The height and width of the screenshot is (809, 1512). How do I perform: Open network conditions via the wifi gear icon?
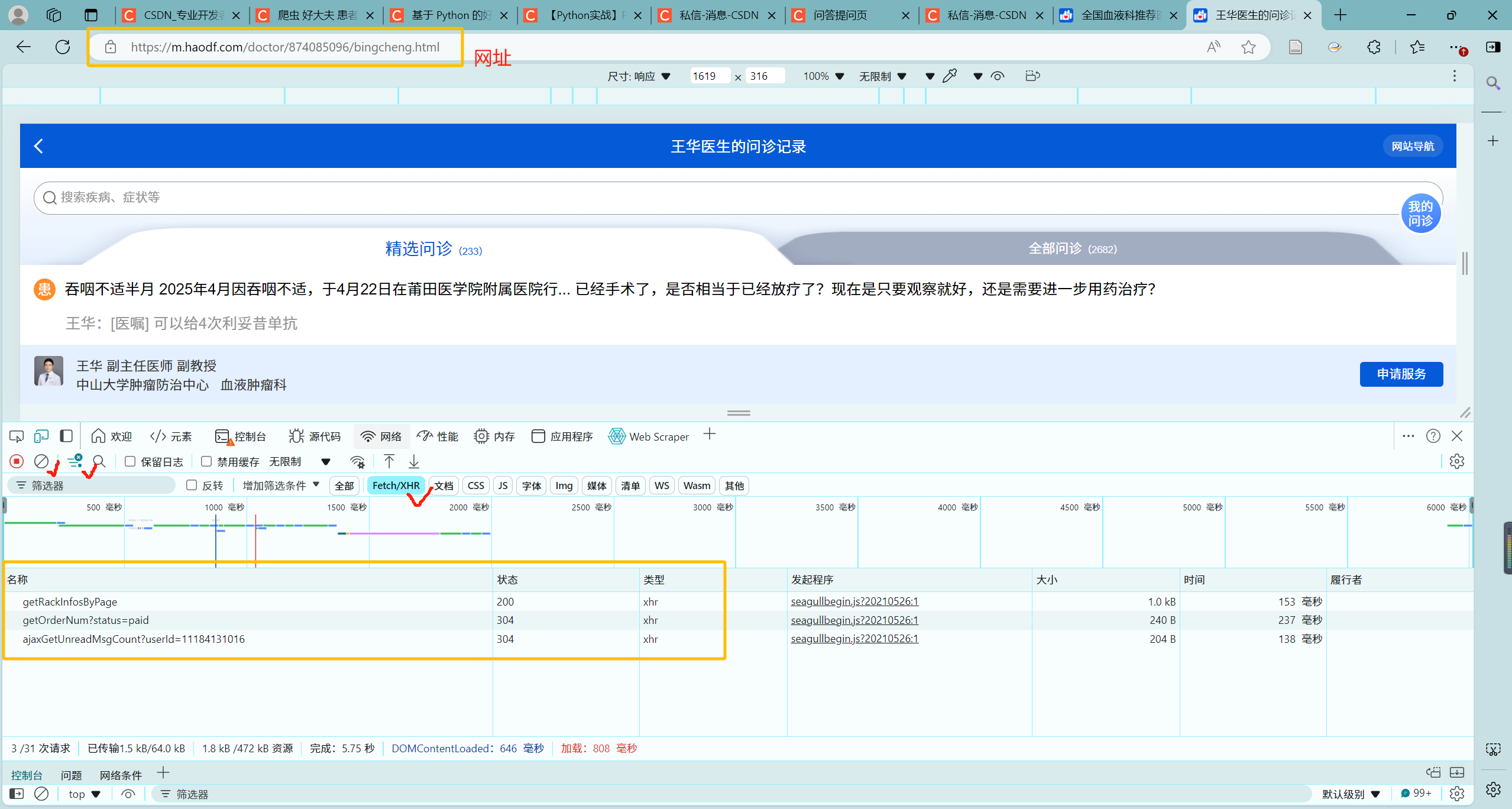click(x=358, y=461)
